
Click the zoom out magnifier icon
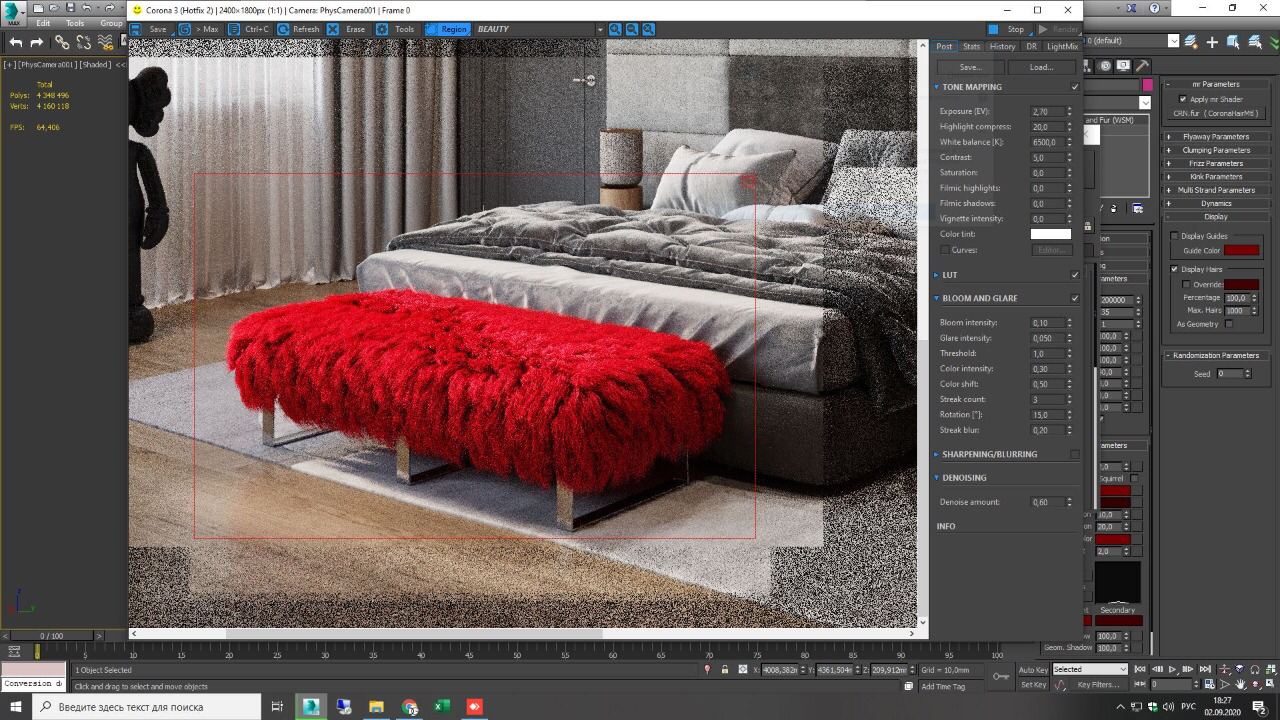coord(632,29)
